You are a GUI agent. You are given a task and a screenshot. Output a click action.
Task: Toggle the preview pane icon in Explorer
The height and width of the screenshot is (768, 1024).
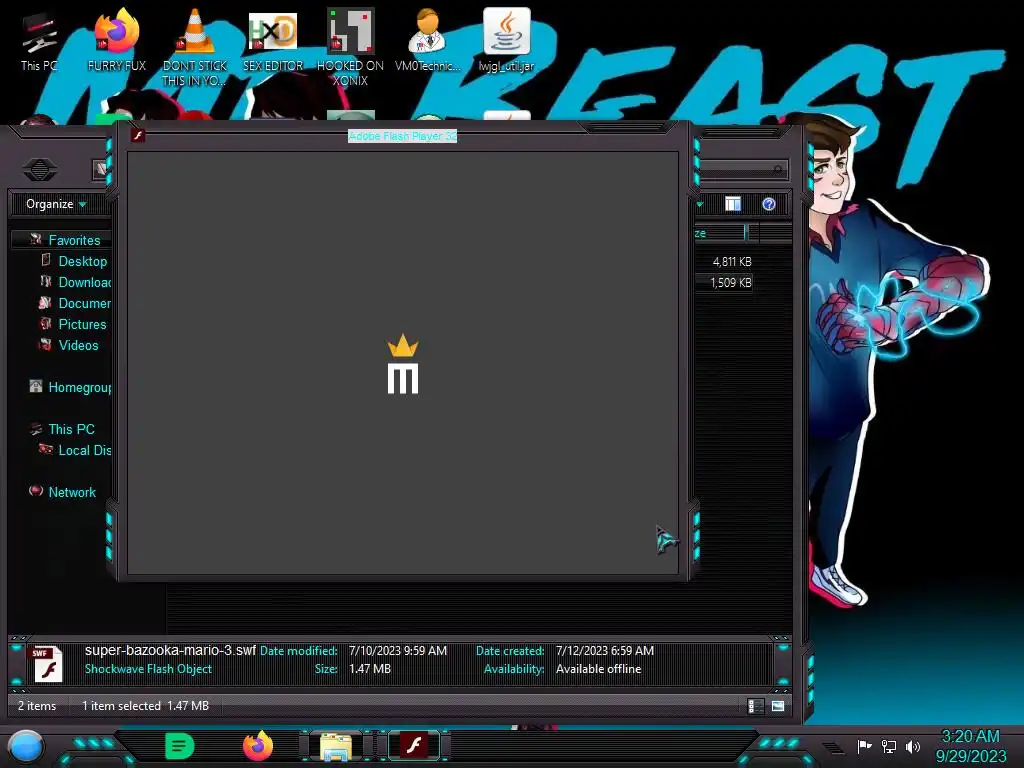(733, 204)
